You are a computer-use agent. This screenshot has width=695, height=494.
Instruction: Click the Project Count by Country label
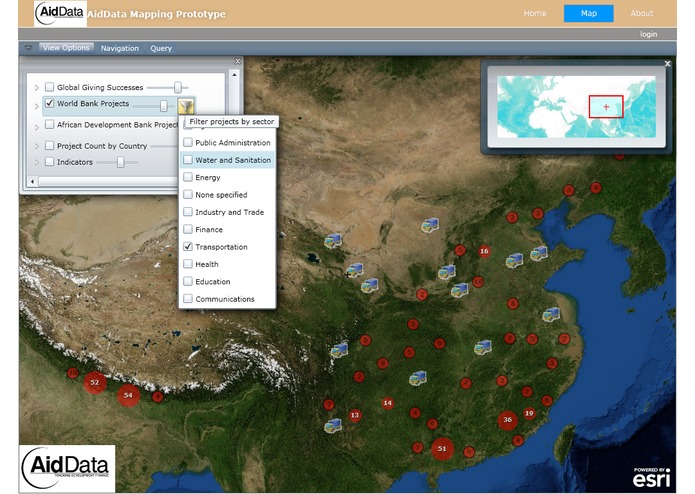coord(102,146)
